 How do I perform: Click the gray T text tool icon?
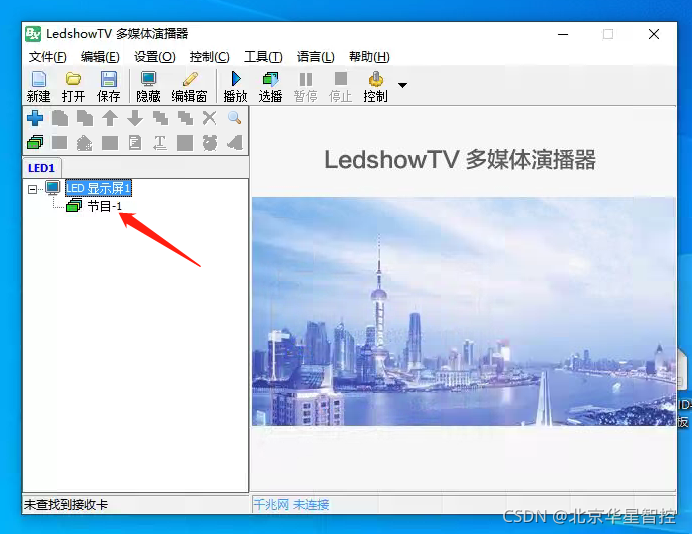click(x=160, y=143)
